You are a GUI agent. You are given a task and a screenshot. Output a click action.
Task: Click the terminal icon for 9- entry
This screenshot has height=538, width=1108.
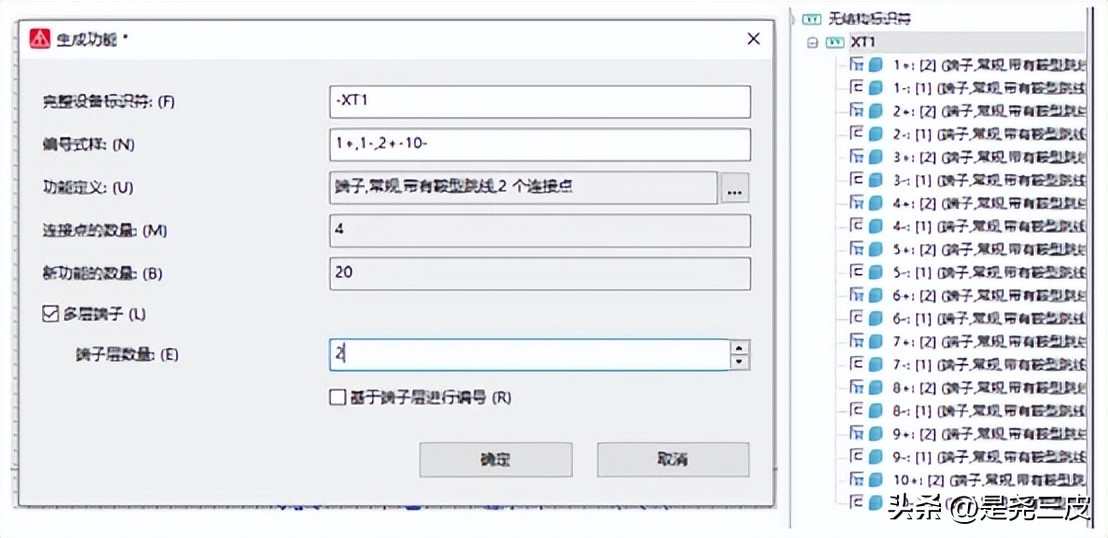(x=856, y=456)
